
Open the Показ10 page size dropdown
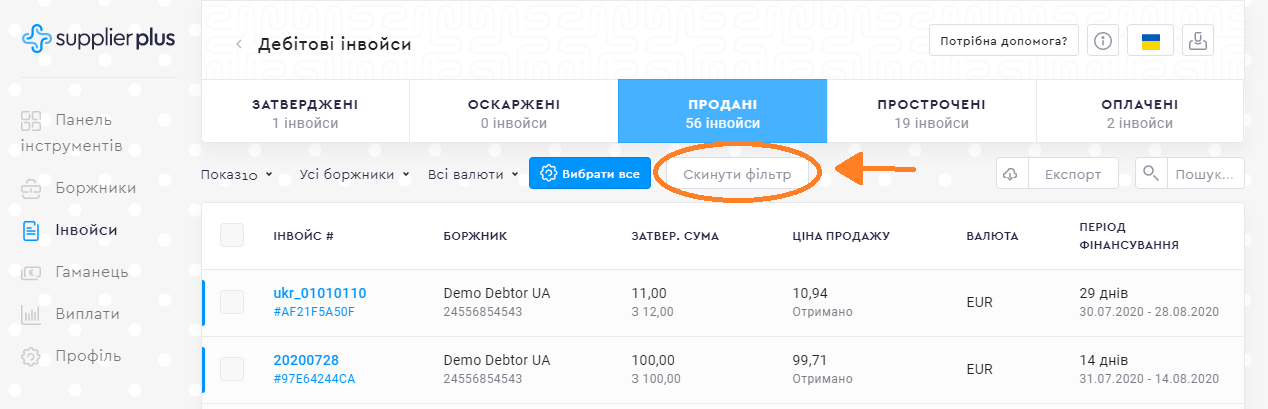pyautogui.click(x=236, y=175)
